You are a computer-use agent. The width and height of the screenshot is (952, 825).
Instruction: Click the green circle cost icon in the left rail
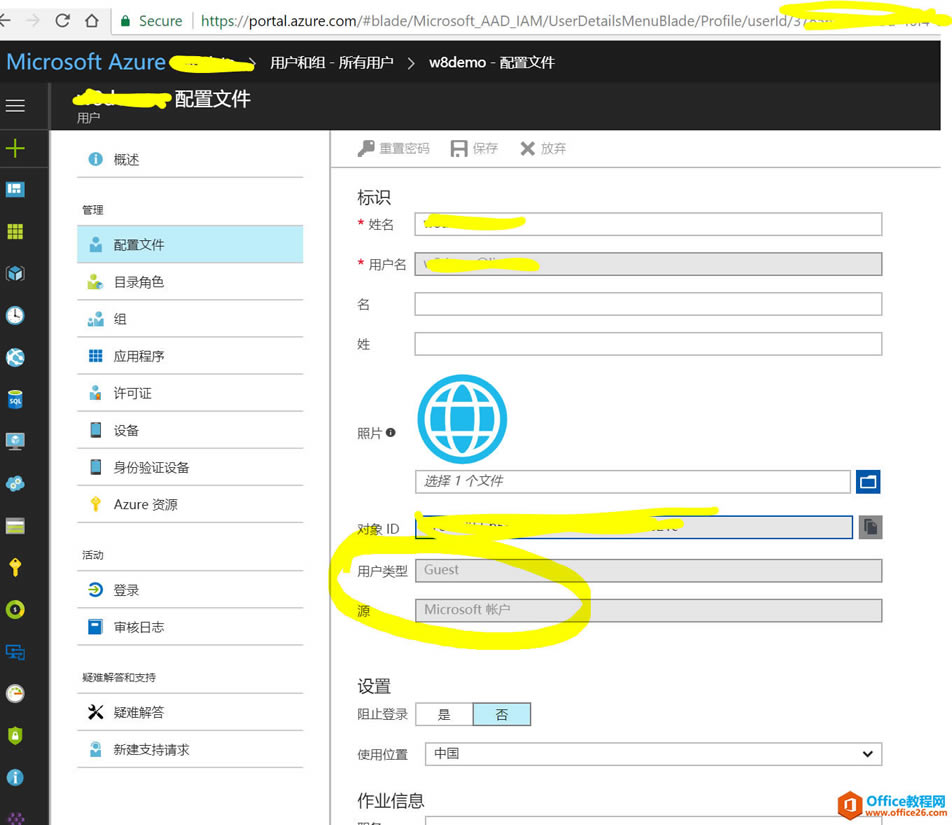(15, 609)
